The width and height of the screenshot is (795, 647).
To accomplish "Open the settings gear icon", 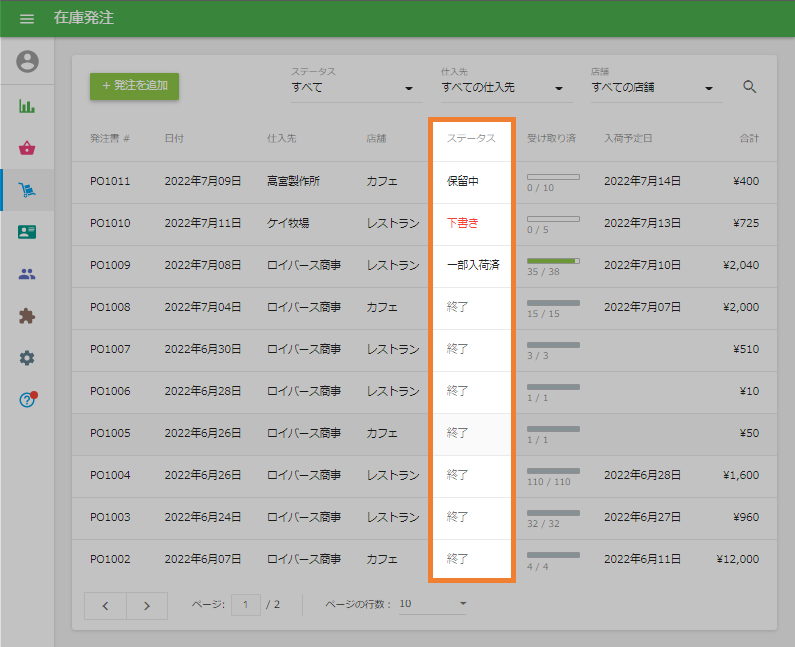I will pos(27,358).
